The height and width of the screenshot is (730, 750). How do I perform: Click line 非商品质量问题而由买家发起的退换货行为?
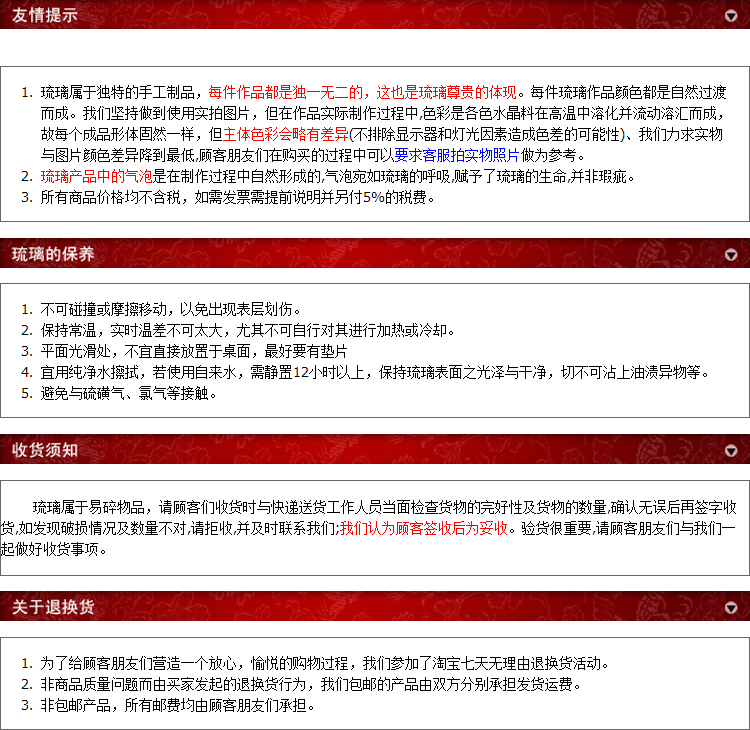310,685
